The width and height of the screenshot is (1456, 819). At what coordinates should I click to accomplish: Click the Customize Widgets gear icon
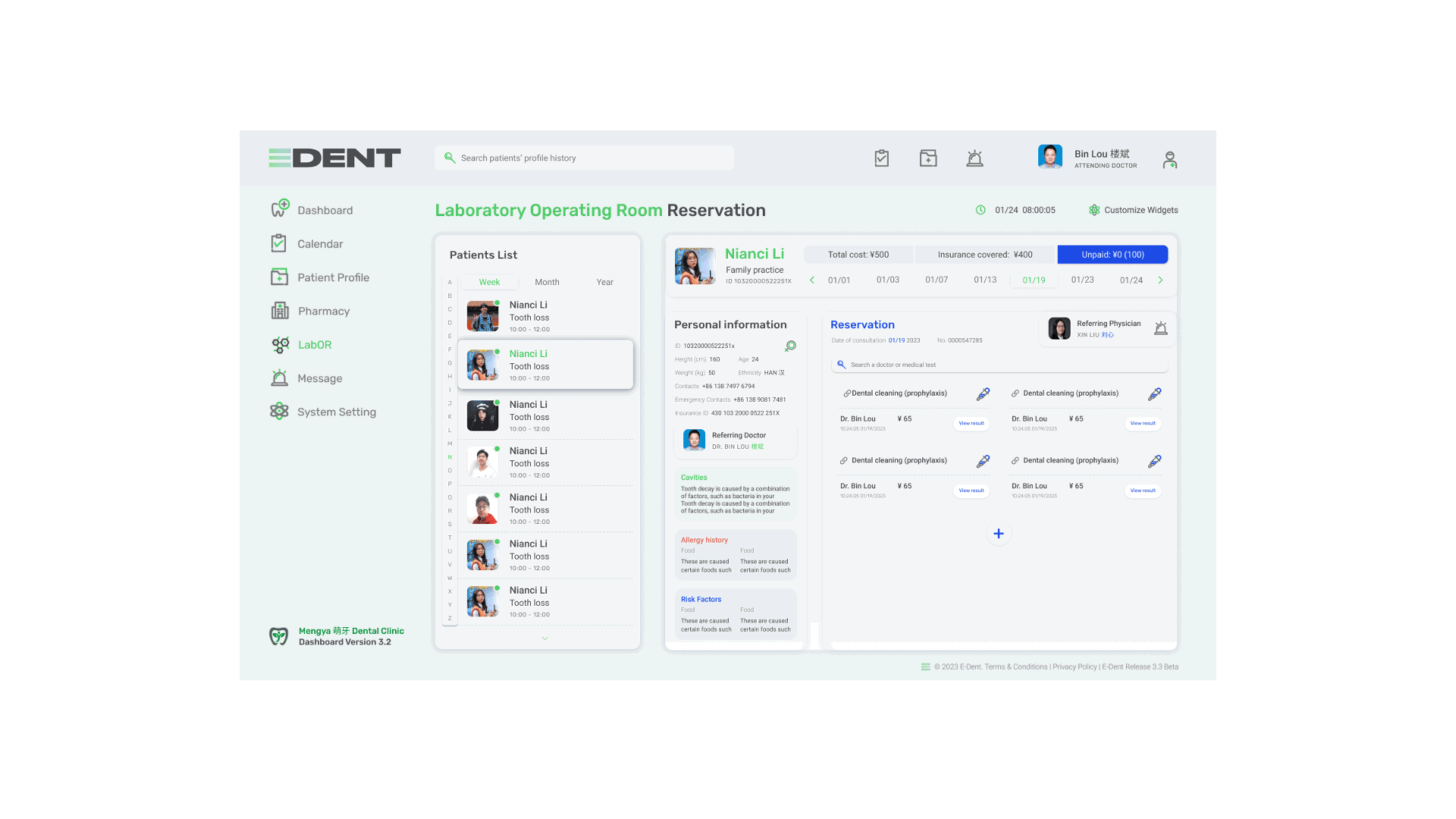[x=1094, y=210]
